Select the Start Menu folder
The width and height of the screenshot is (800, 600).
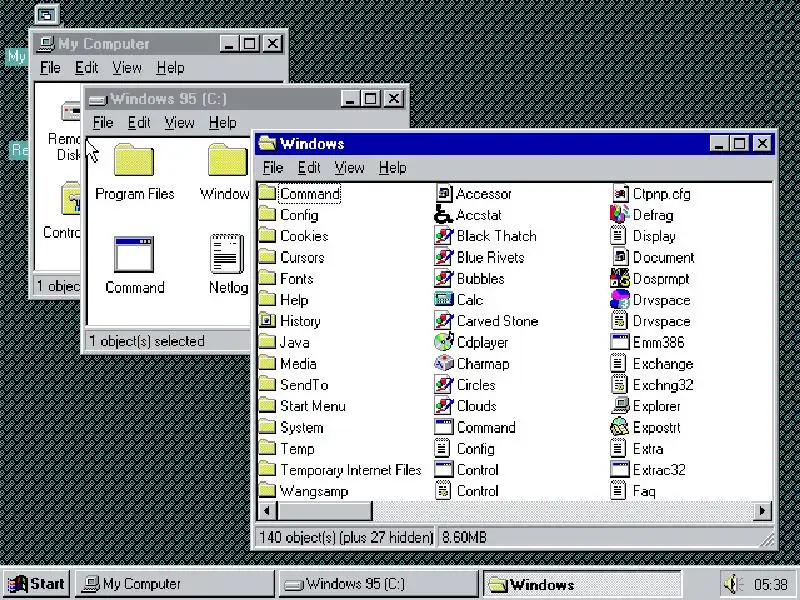click(x=267, y=406)
